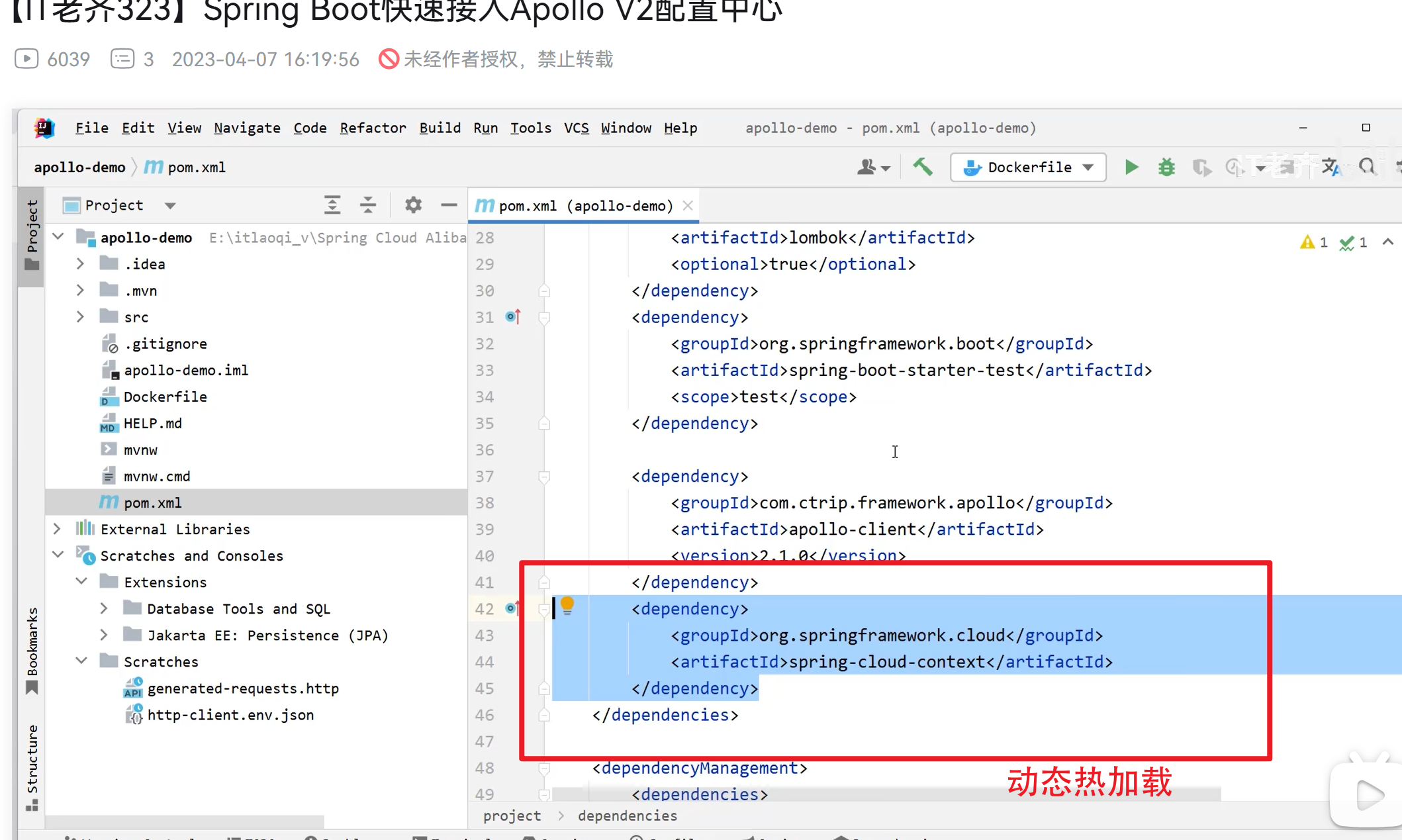Select mvnw.cmd in project tree
Viewport: 1402px width, 840px height.
157,476
